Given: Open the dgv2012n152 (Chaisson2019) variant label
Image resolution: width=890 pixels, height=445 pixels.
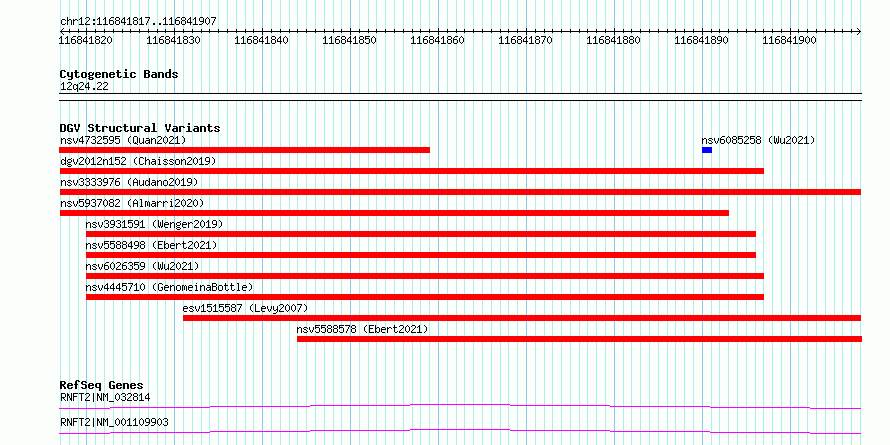Looking at the screenshot, I should point(138,161).
